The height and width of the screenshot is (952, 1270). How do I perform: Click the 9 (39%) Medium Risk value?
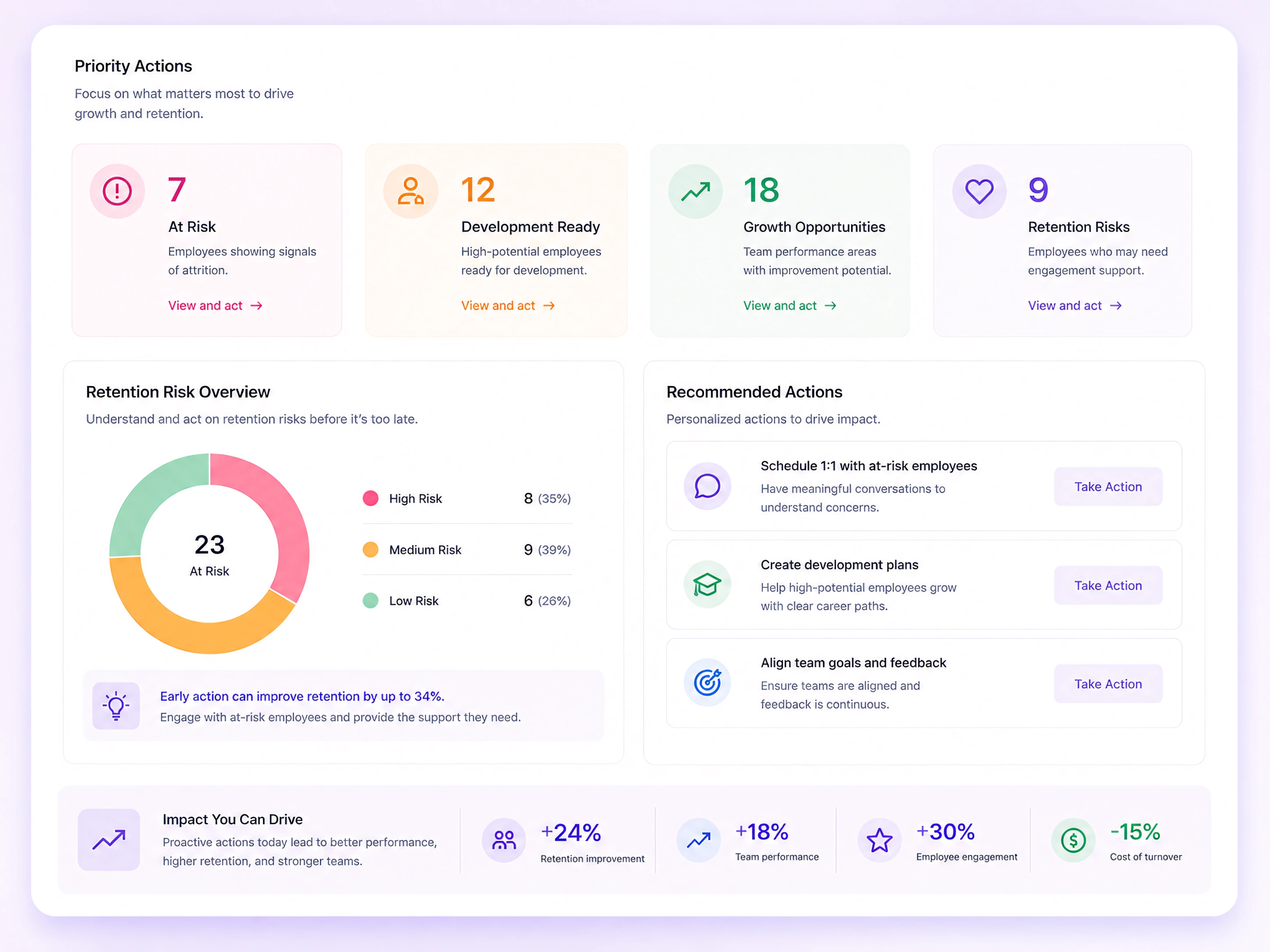click(x=547, y=550)
